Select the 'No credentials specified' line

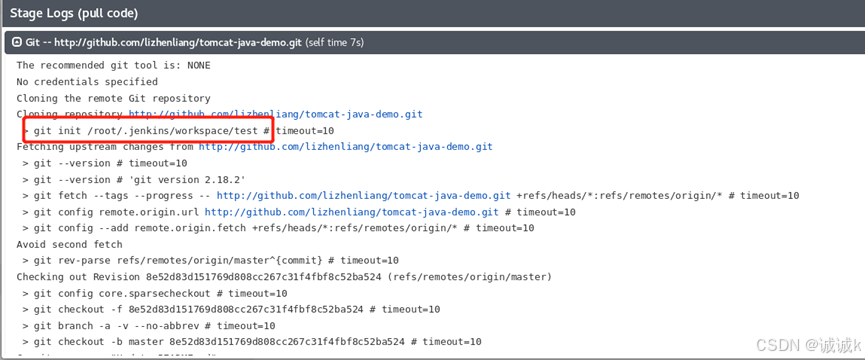pyautogui.click(x=87, y=82)
